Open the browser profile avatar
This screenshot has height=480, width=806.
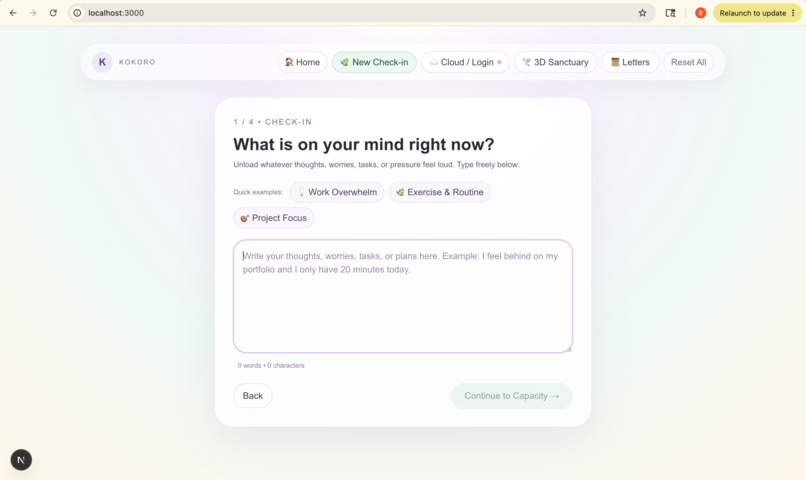(700, 13)
